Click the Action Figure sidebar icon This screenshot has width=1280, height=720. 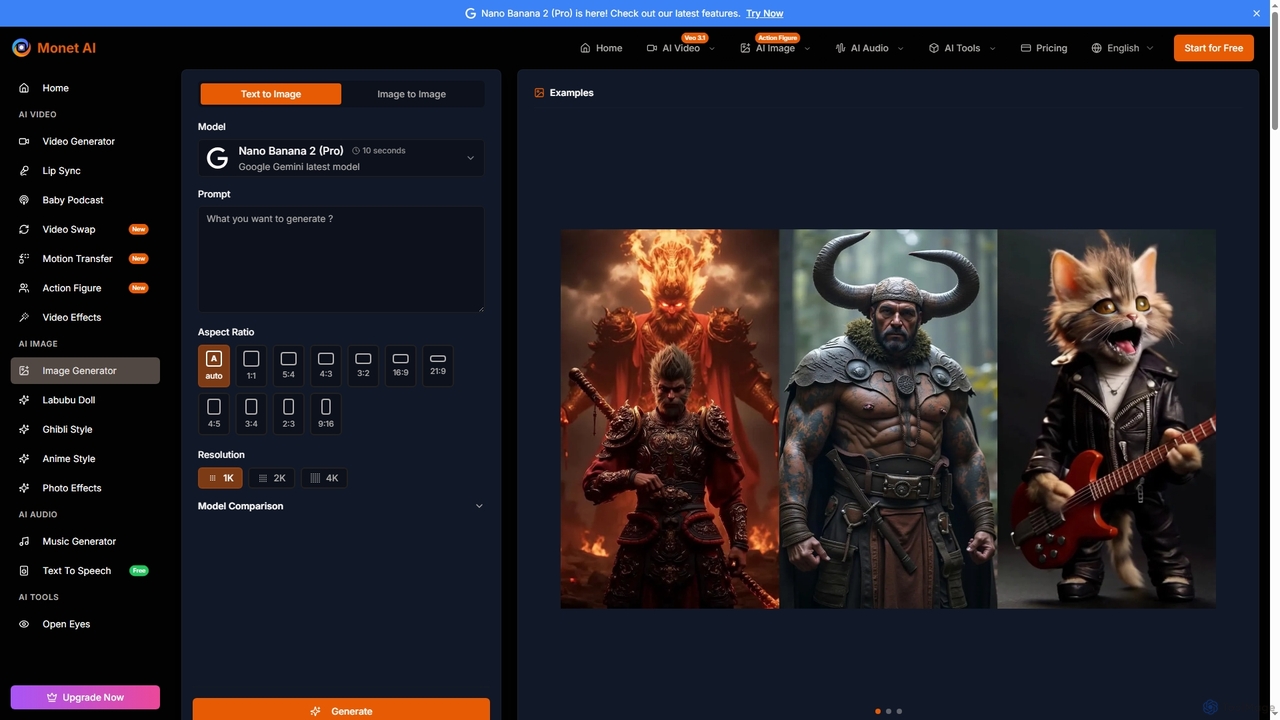[24, 288]
